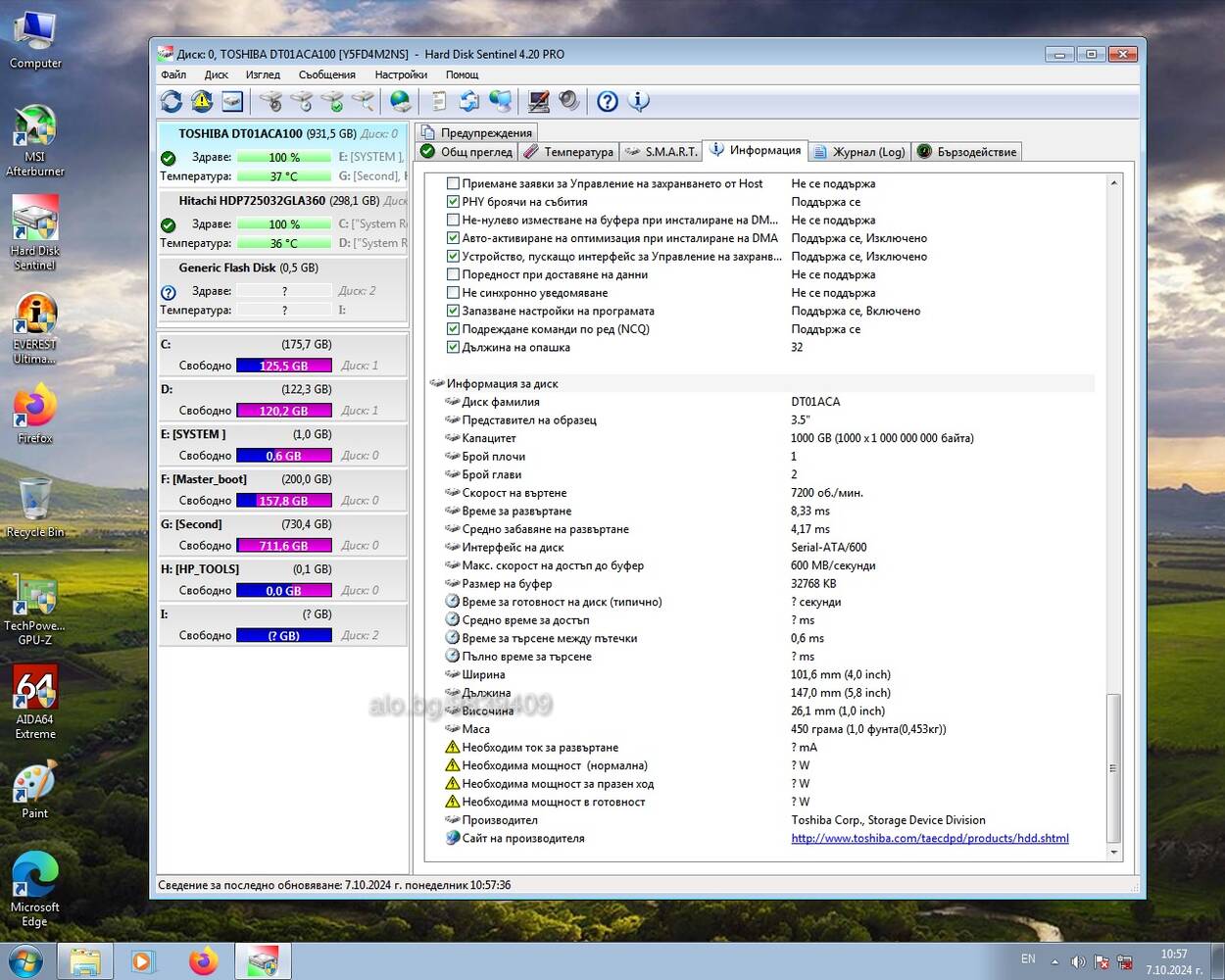Select the Generic Flash Disk entry
Image resolution: width=1225 pixels, height=980 pixels.
click(x=282, y=288)
